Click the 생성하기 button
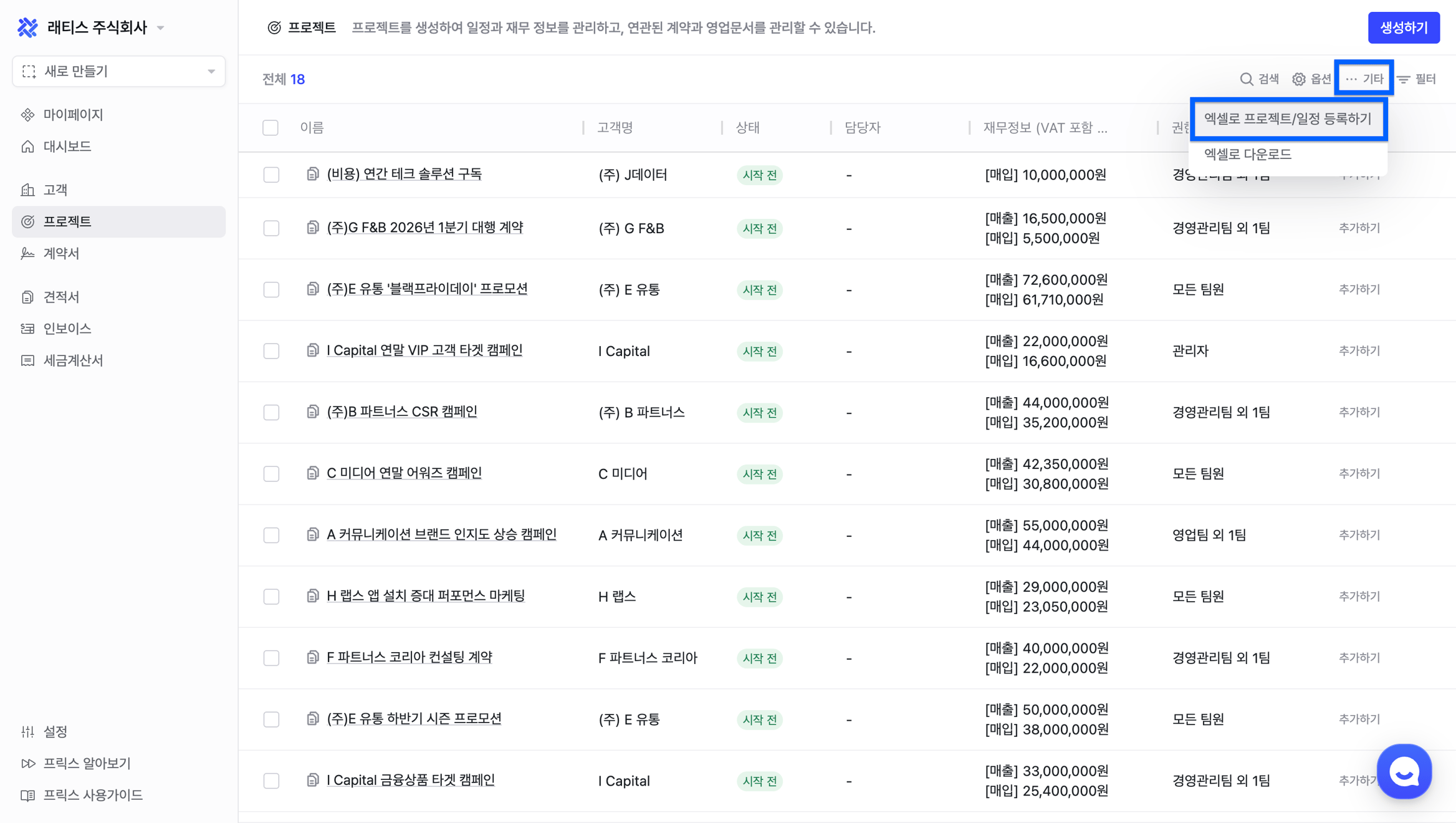This screenshot has width=1456, height=823. point(1404,27)
